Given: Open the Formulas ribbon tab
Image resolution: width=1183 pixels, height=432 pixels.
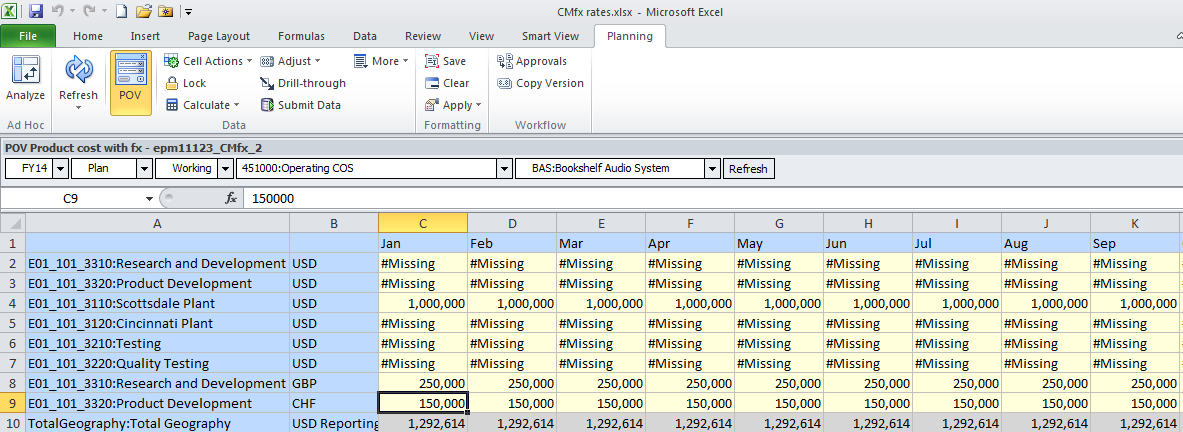Looking at the screenshot, I should tap(301, 36).
